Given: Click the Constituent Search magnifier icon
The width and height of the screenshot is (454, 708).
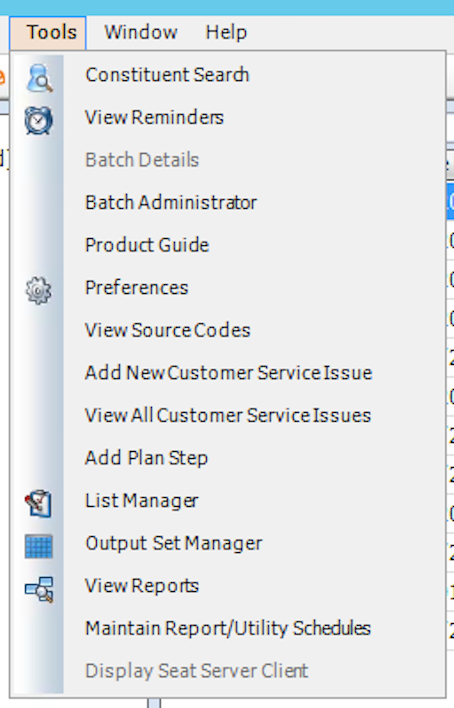Looking at the screenshot, I should tap(39, 78).
